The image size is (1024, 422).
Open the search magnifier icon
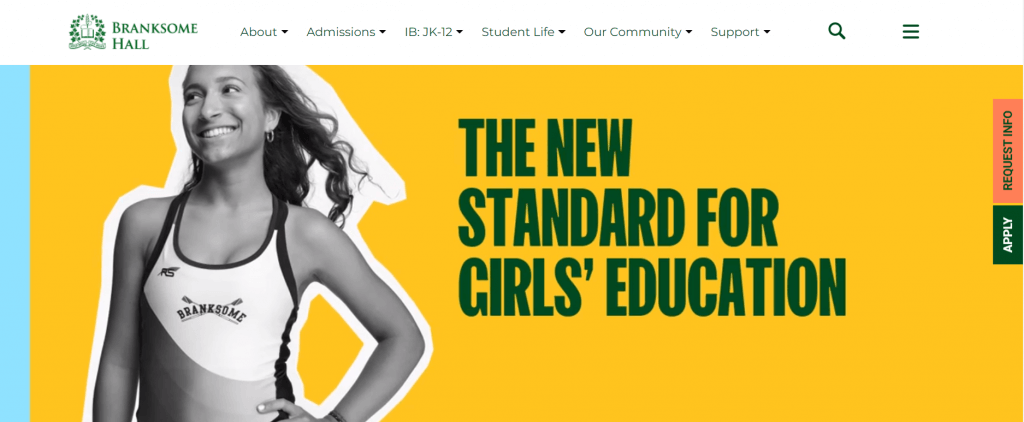click(x=837, y=31)
